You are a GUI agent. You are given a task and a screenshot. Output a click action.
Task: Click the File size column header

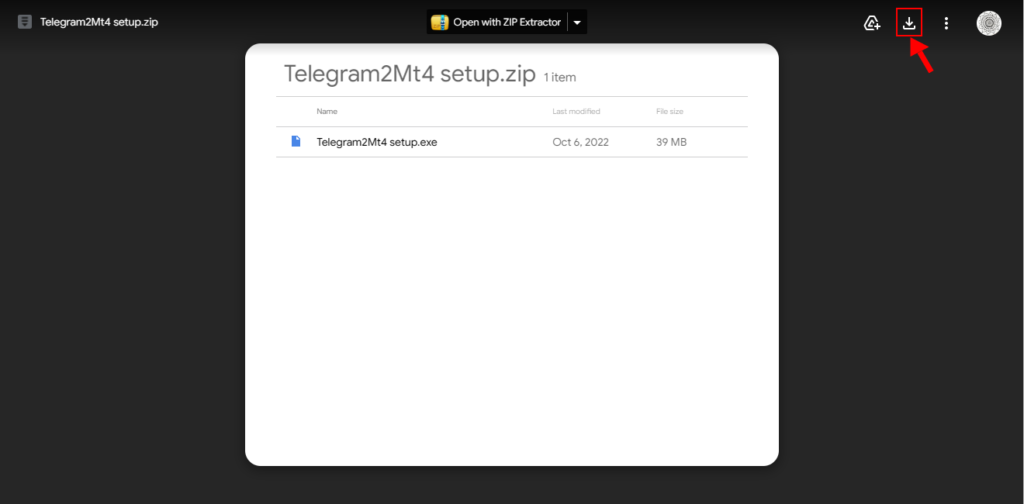pos(669,111)
